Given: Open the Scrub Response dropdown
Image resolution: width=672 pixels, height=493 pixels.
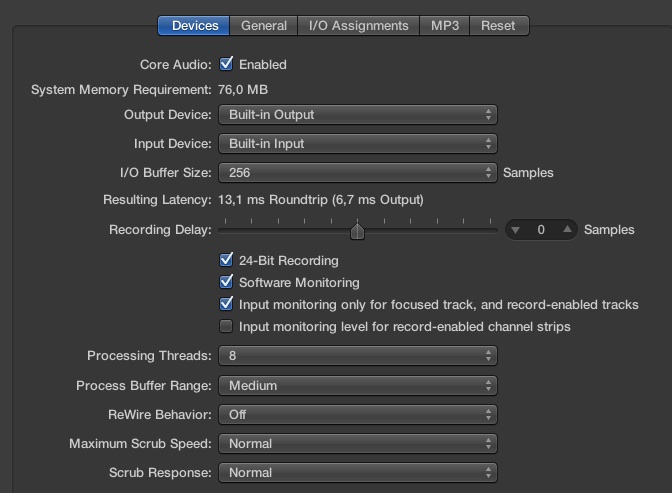Looking at the screenshot, I should (x=357, y=473).
